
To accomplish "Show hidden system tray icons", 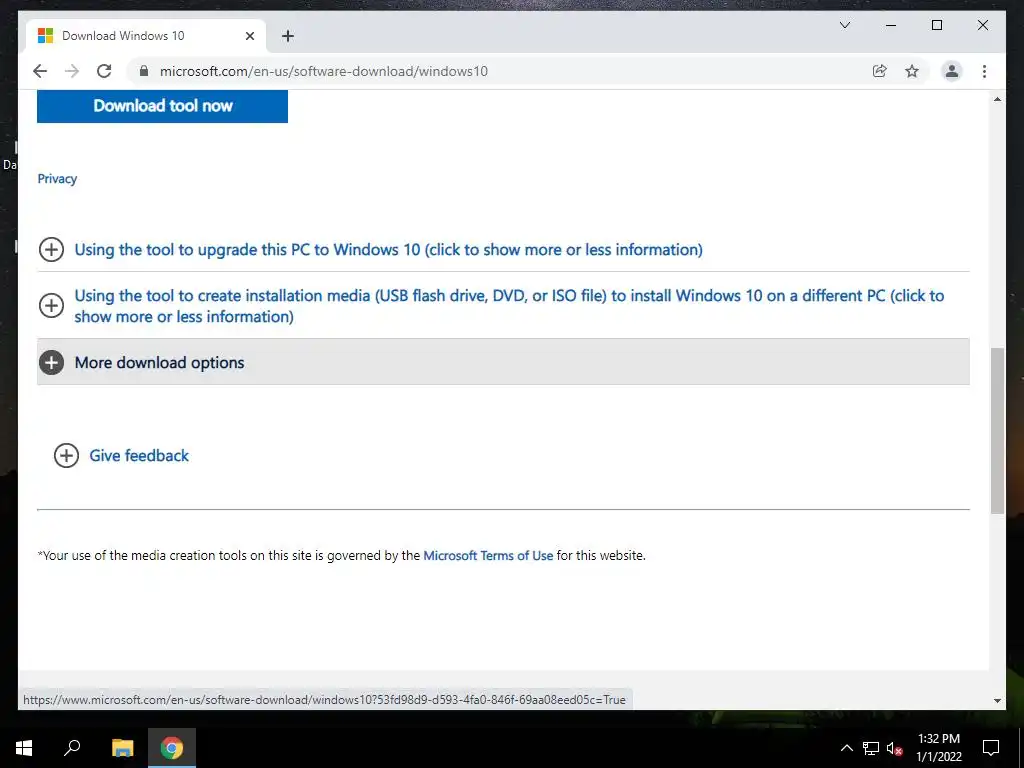I will [846, 748].
